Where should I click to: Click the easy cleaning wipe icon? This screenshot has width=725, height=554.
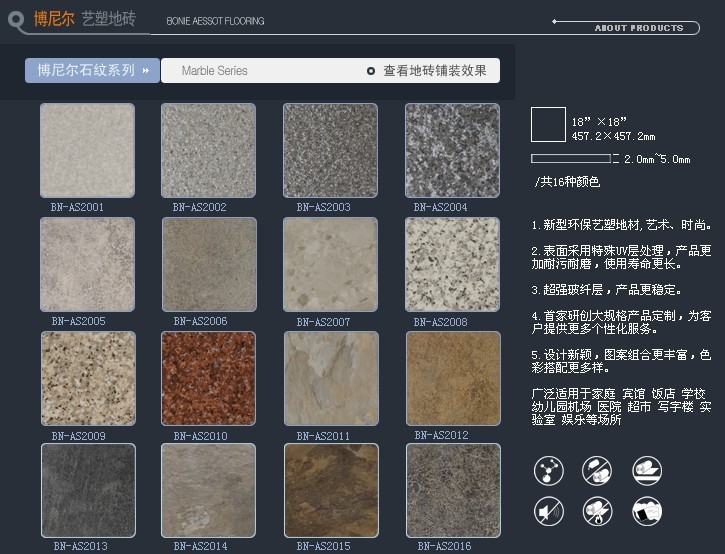coord(646,511)
